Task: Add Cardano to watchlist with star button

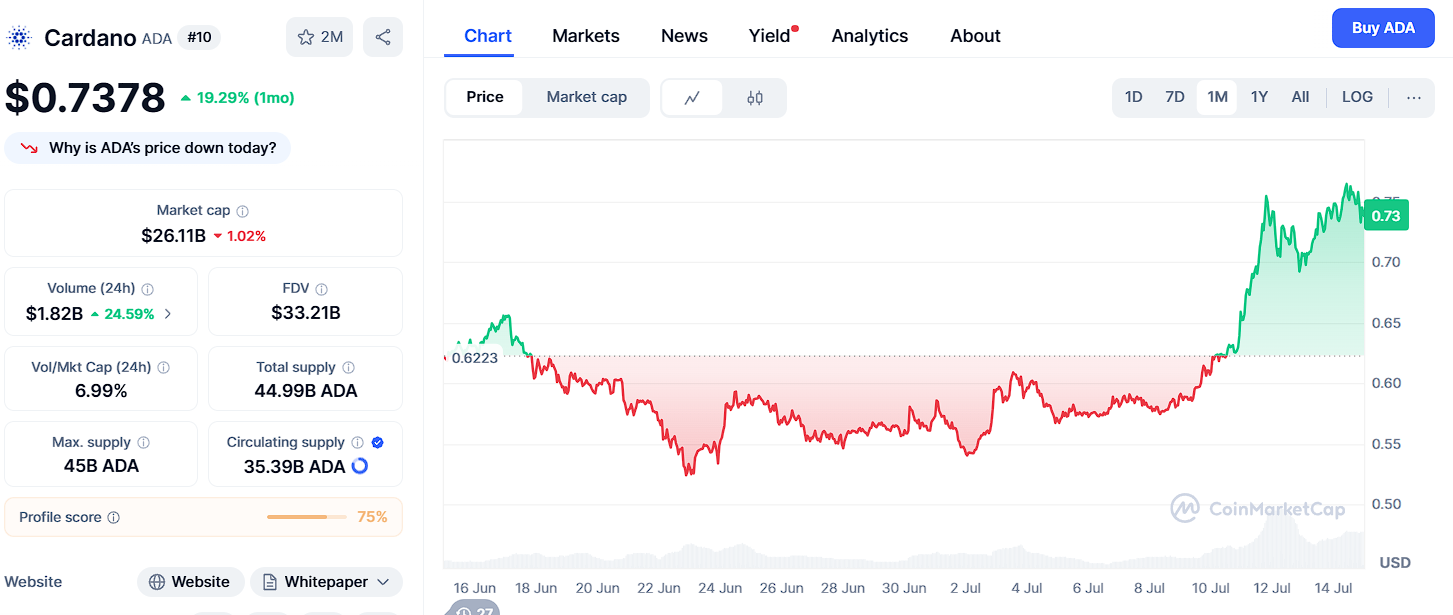Action: click(319, 37)
